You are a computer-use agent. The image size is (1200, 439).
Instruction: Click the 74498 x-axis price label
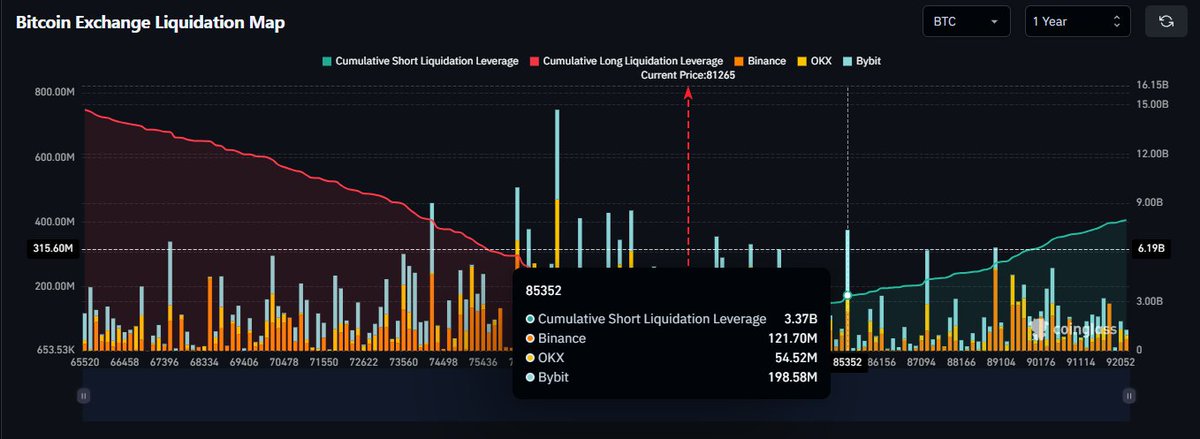point(442,362)
